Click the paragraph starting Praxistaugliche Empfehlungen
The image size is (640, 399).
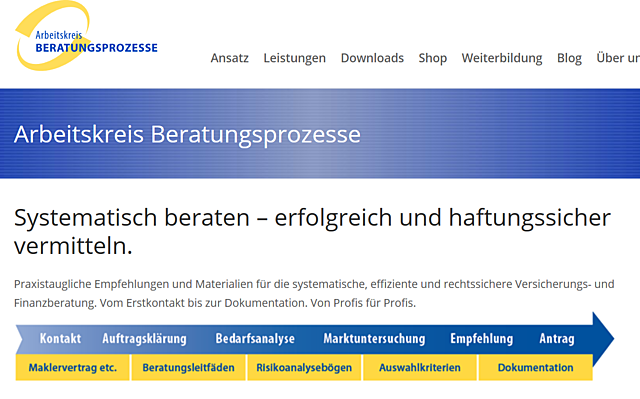(x=314, y=293)
